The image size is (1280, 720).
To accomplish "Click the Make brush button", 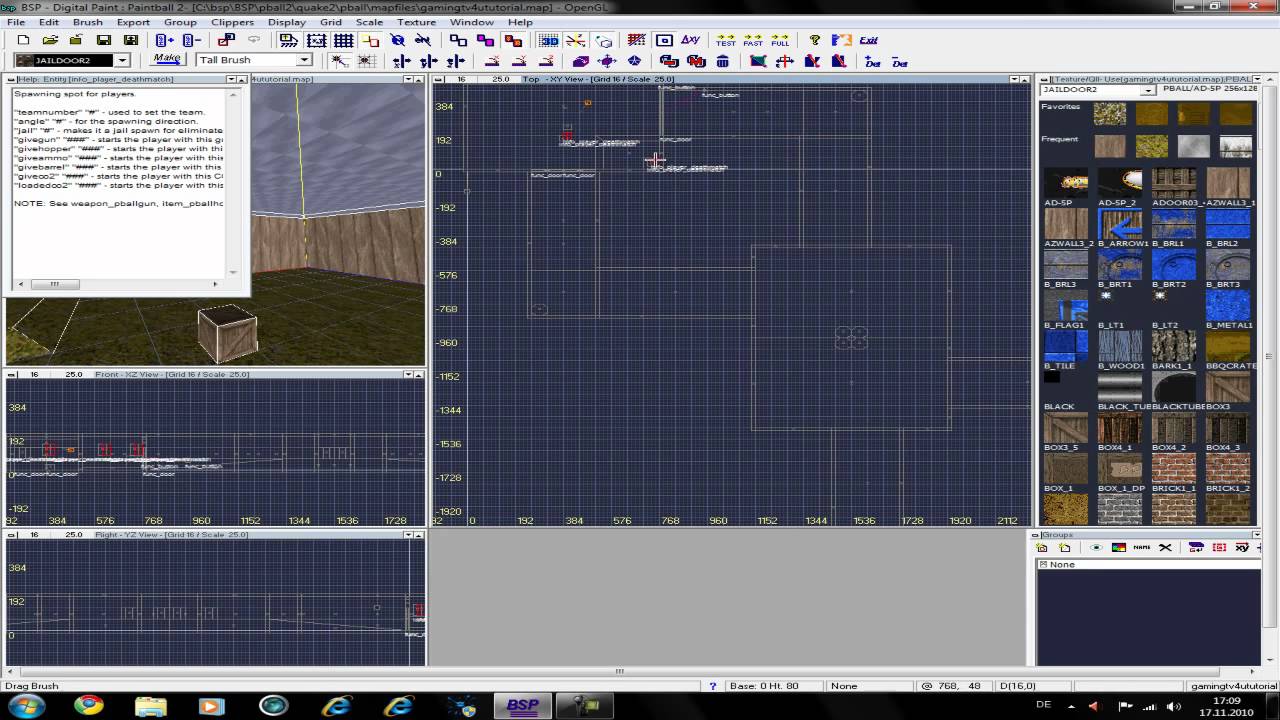I will (x=167, y=60).
